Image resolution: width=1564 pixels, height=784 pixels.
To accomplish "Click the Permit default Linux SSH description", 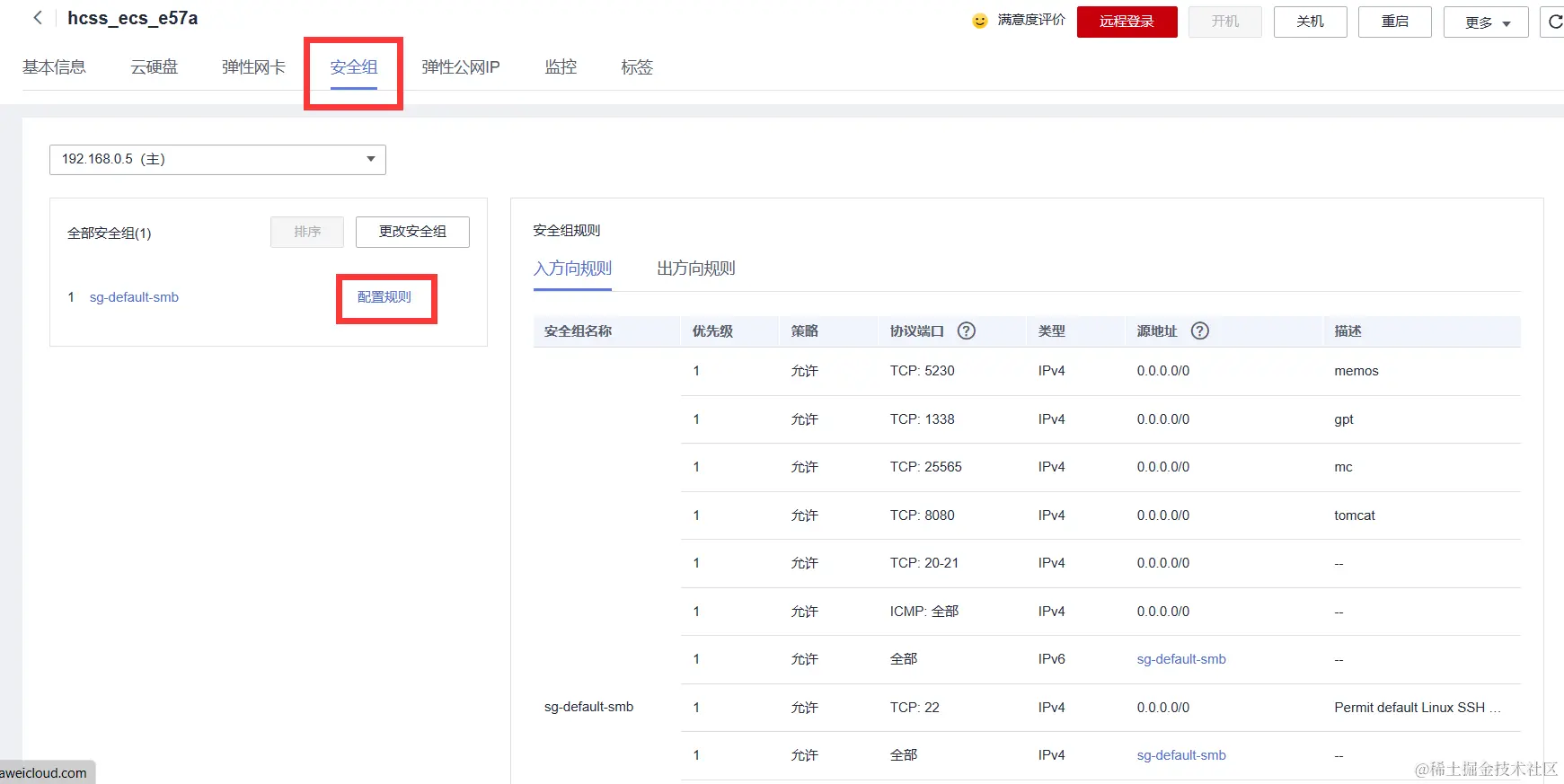I will click(1418, 708).
